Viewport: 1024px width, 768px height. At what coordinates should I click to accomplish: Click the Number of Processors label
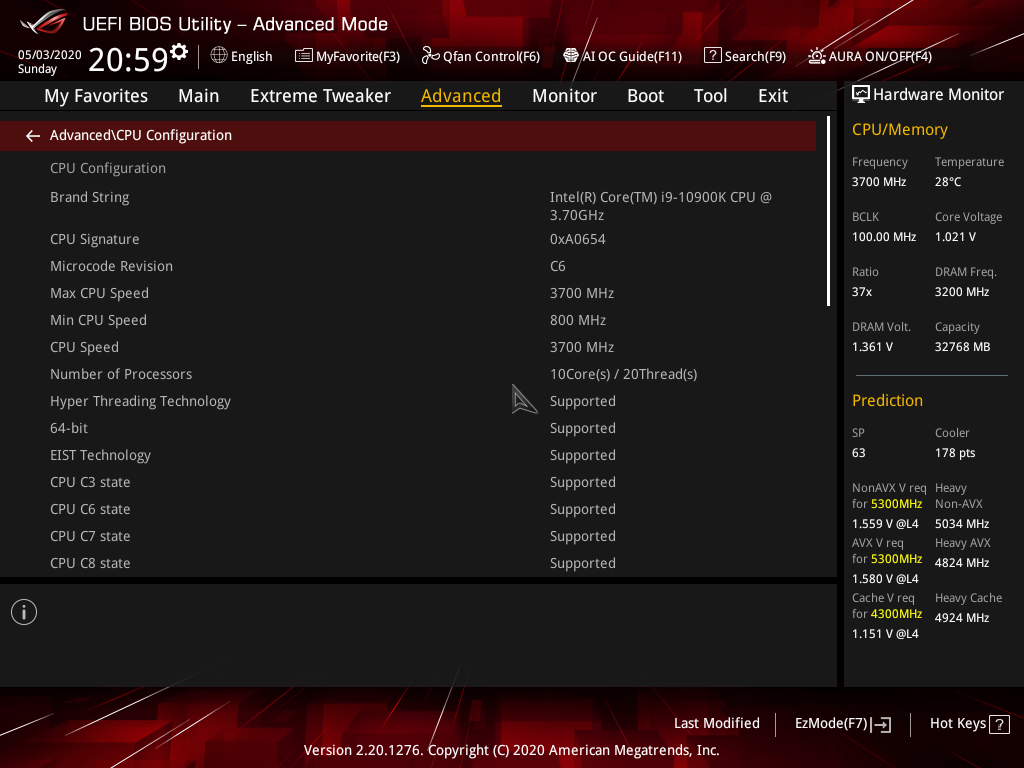(121, 374)
